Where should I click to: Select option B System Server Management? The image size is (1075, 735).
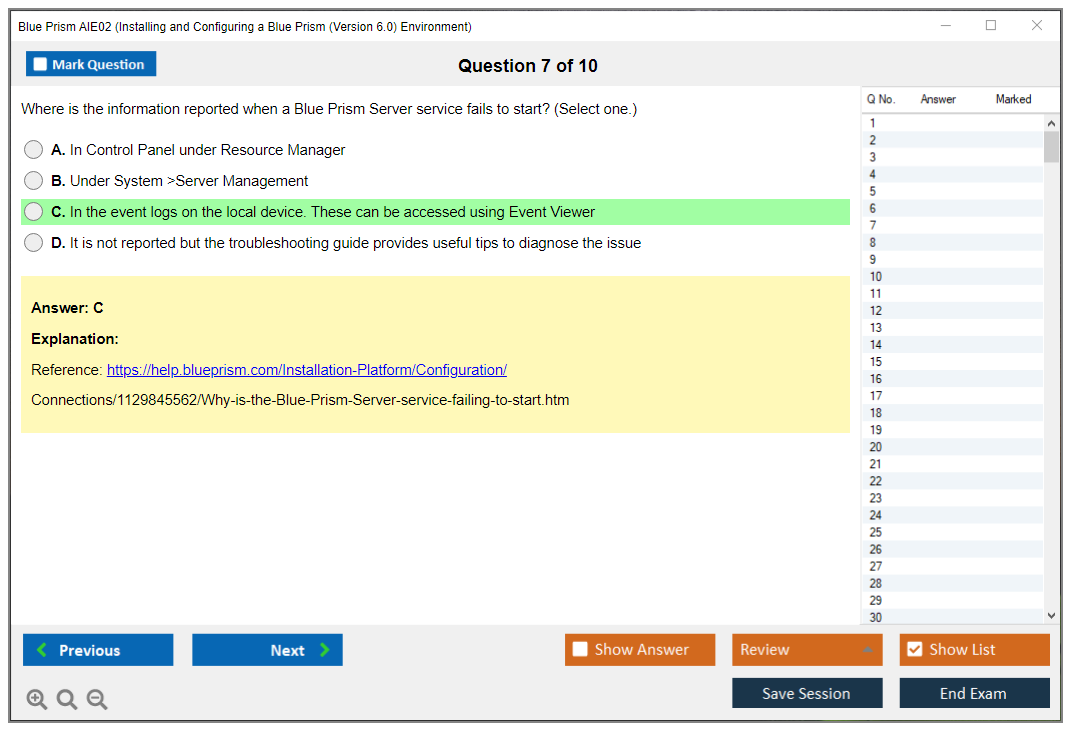[x=34, y=181]
